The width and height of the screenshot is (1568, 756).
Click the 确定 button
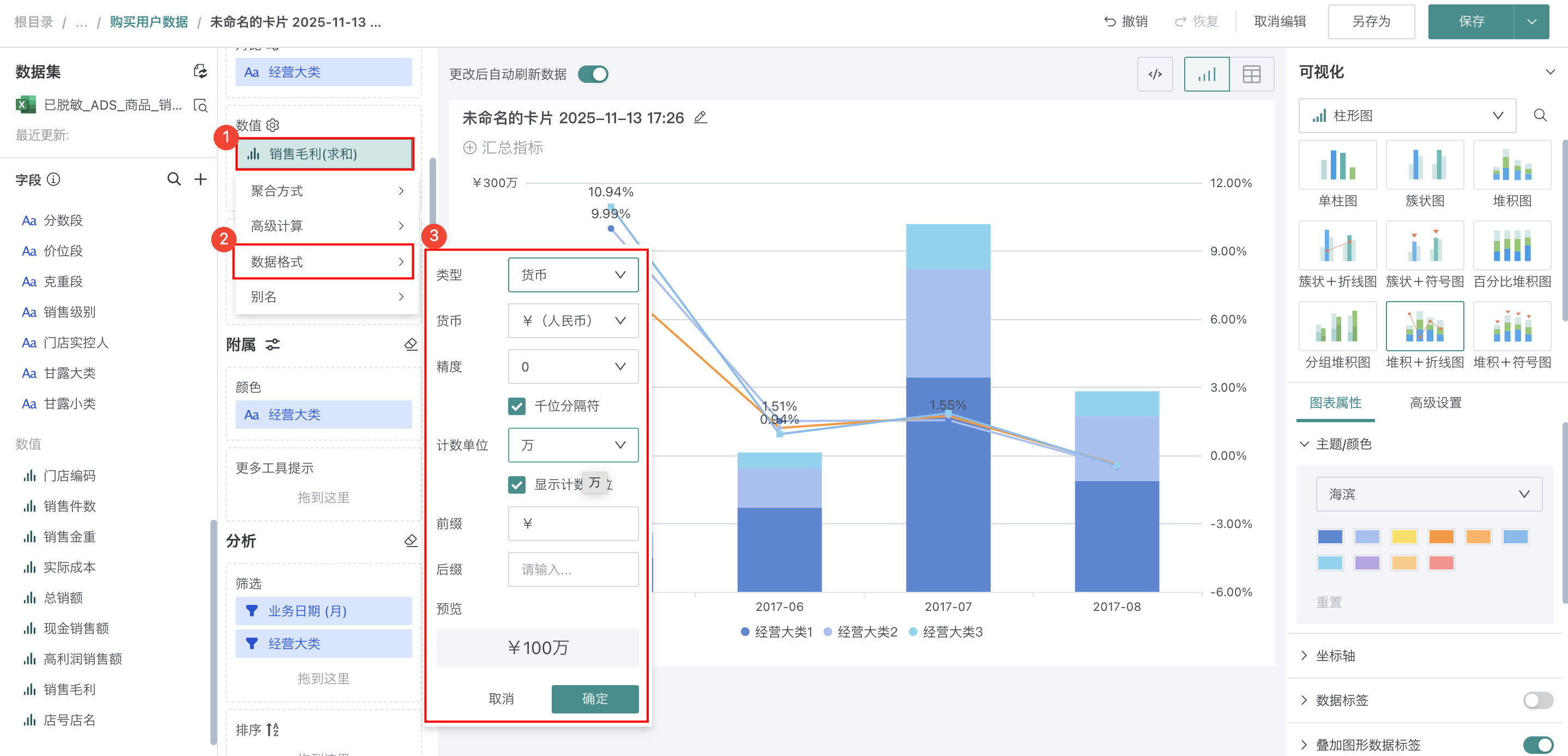pos(595,698)
